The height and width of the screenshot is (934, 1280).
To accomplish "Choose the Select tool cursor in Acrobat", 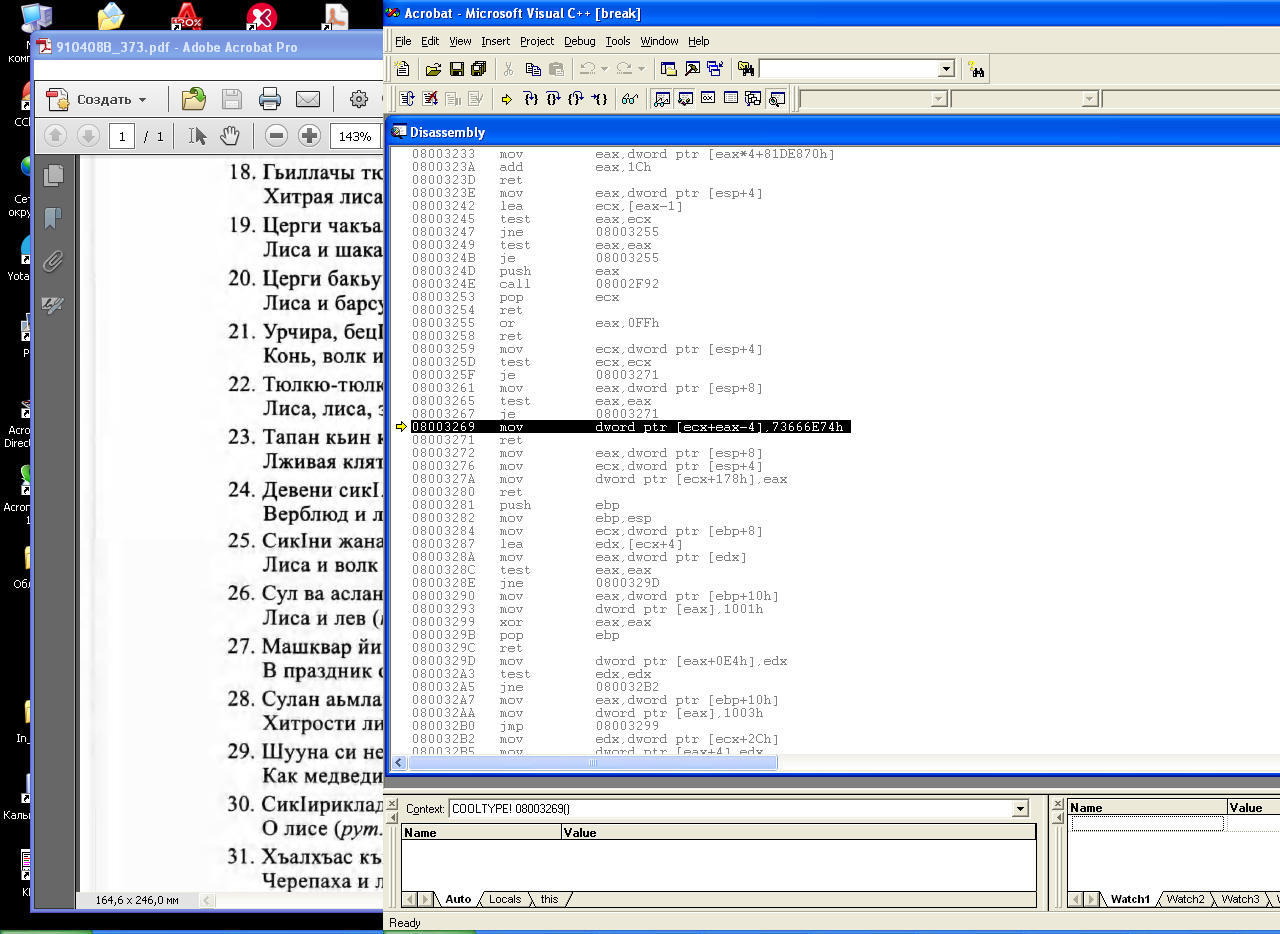I will tap(197, 136).
